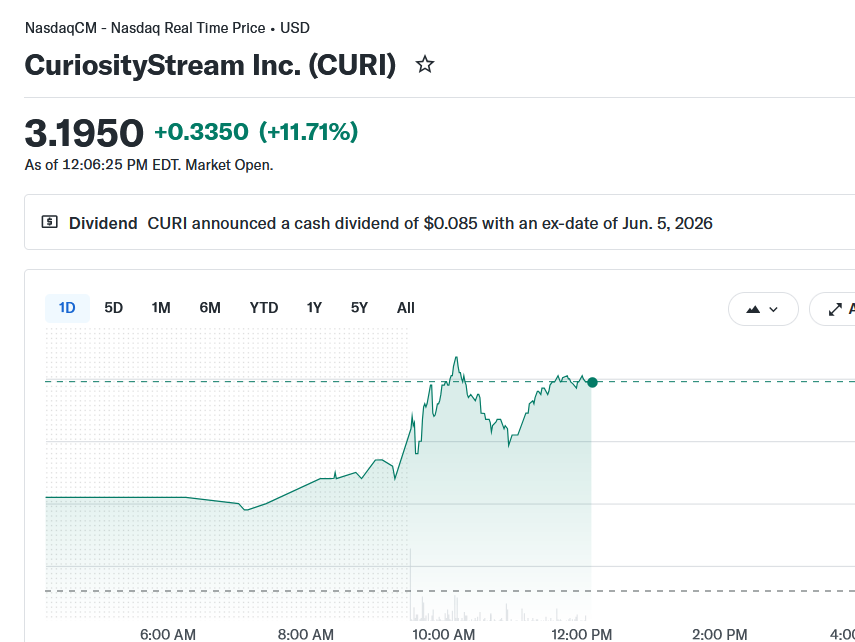Click the (+11.71%) percent change
The width and height of the screenshot is (855, 642).
(308, 132)
